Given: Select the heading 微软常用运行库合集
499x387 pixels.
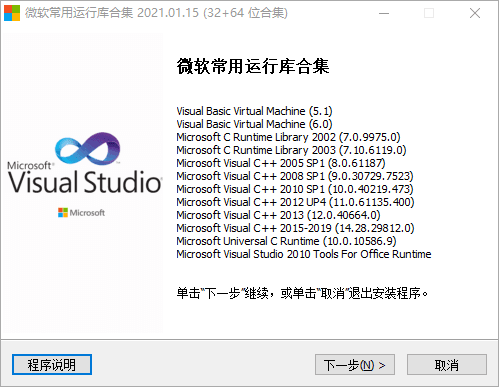Looking at the screenshot, I should coord(253,66).
